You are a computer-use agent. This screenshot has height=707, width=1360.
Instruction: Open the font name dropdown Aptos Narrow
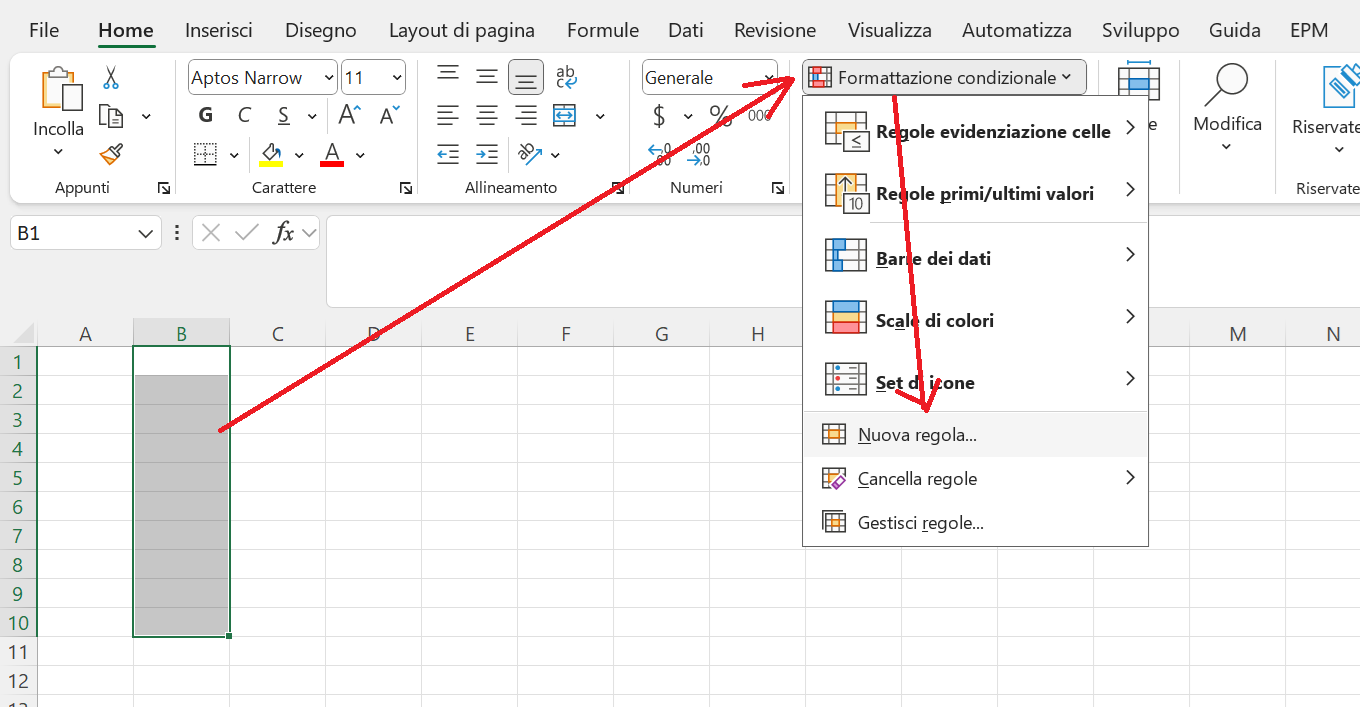(x=329, y=78)
